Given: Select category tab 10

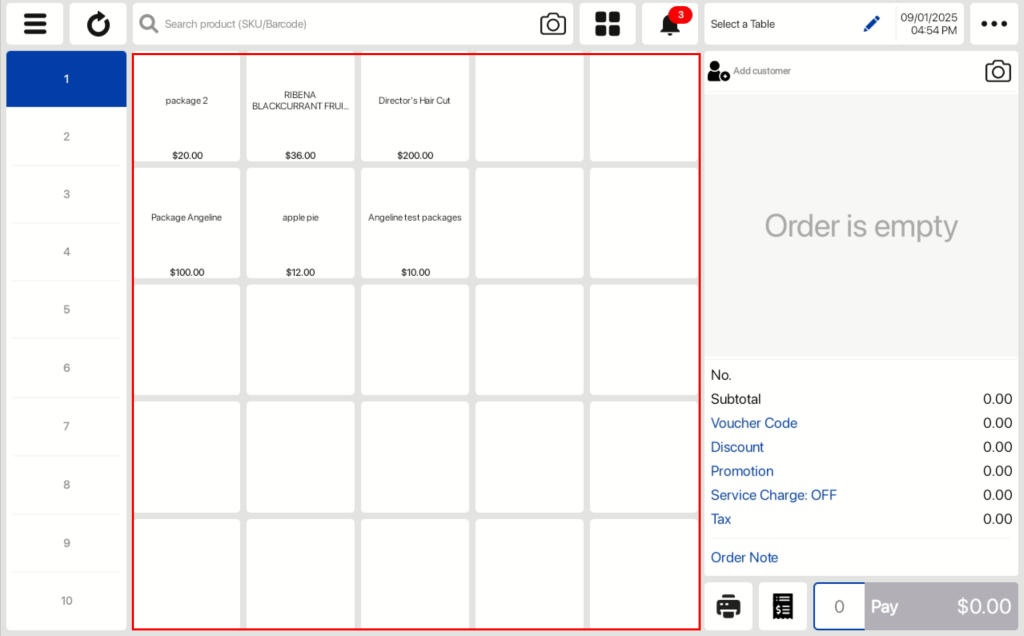Looking at the screenshot, I should pos(67,601).
